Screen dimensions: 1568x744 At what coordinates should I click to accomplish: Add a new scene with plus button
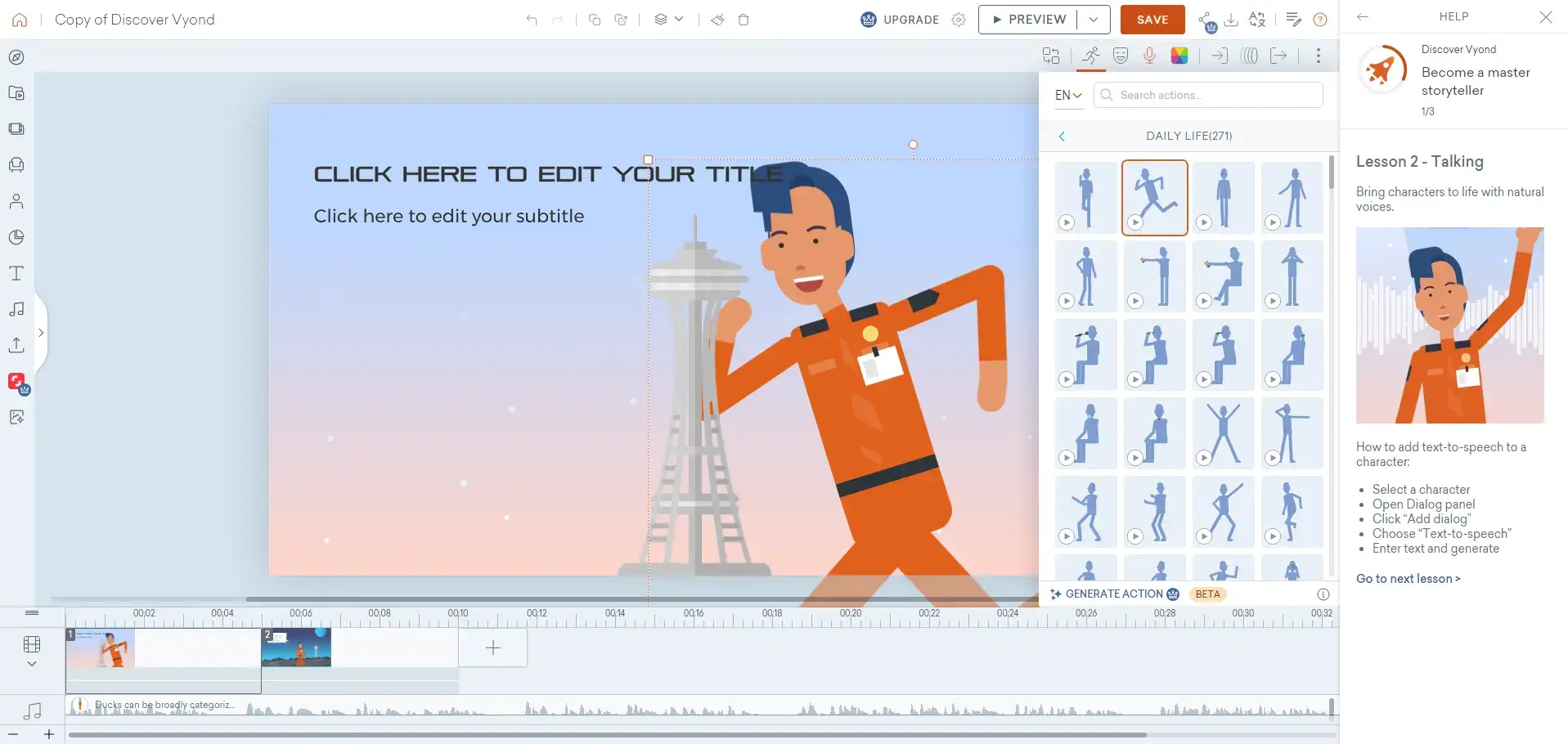[x=492, y=648]
